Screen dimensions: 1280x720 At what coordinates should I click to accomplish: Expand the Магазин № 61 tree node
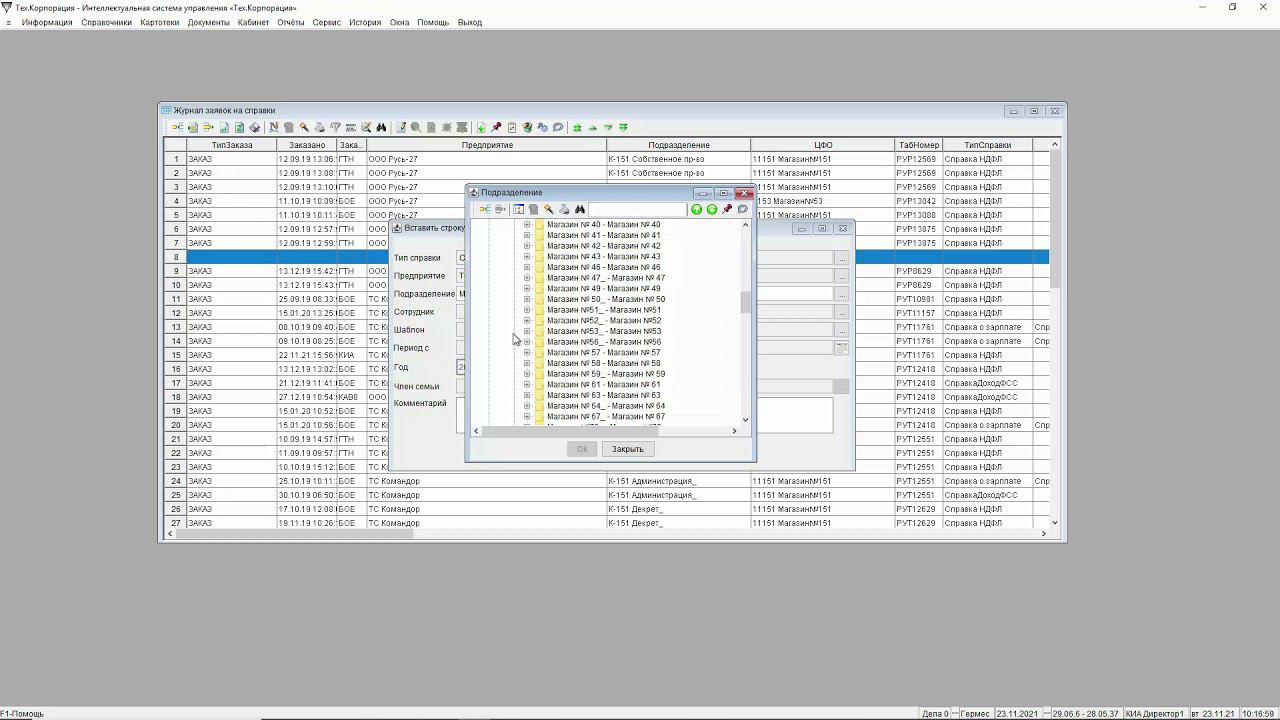pyautogui.click(x=527, y=385)
